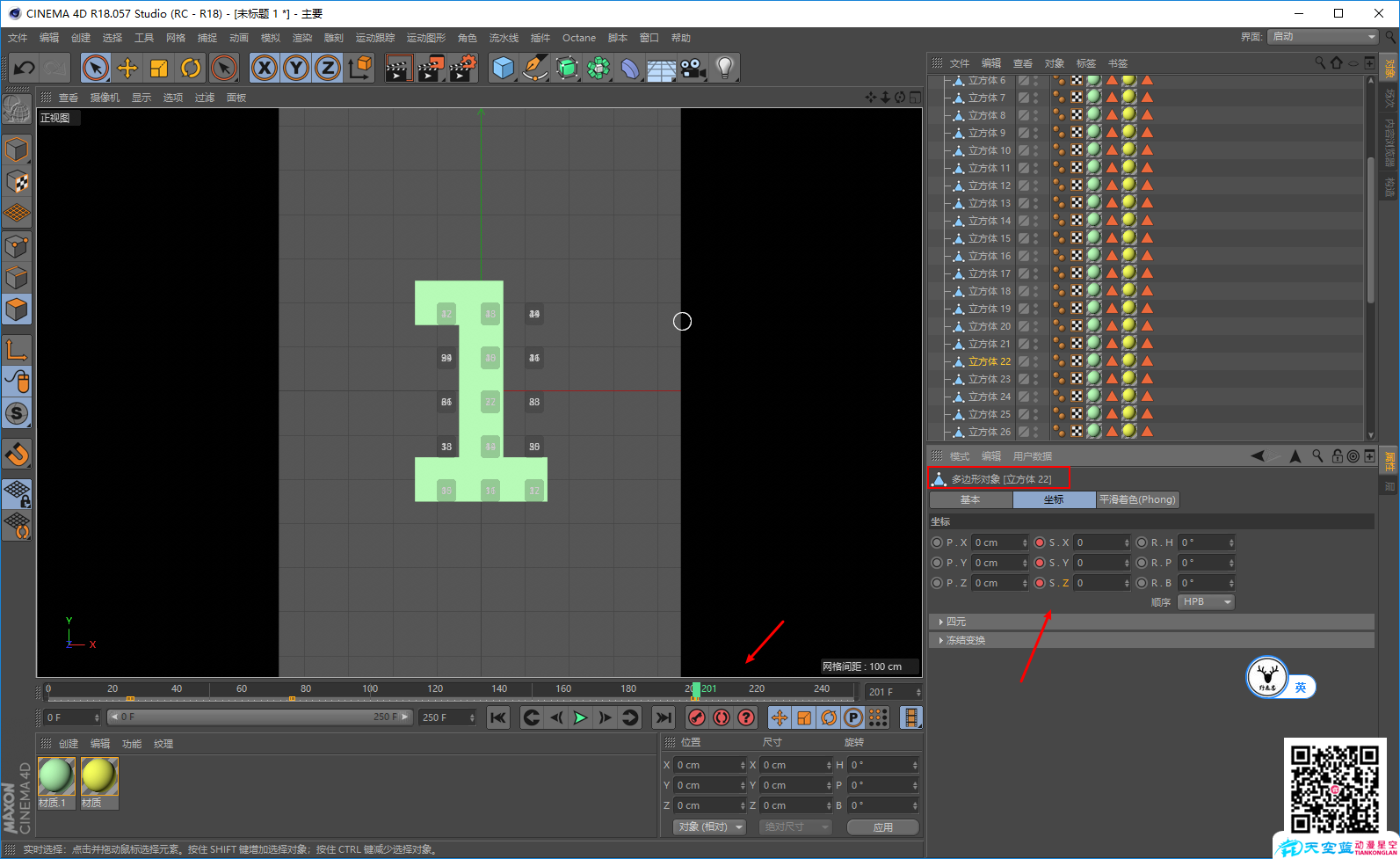
Task: Toggle the P.X animation radio dot
Action: 937,542
